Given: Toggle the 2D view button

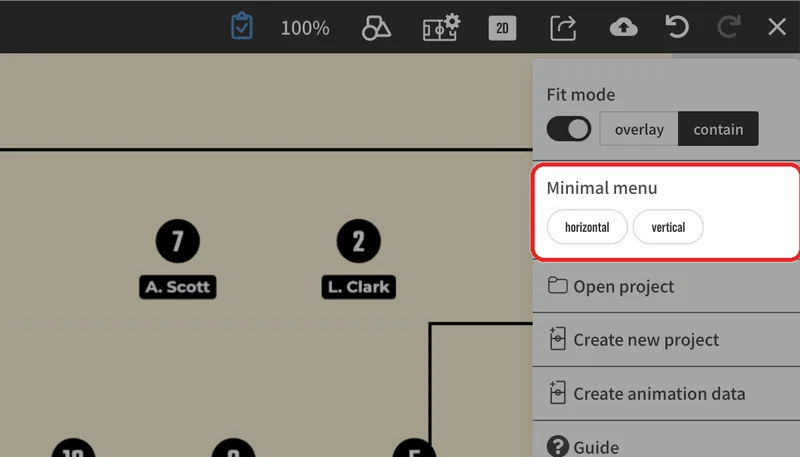Looking at the screenshot, I should (502, 28).
